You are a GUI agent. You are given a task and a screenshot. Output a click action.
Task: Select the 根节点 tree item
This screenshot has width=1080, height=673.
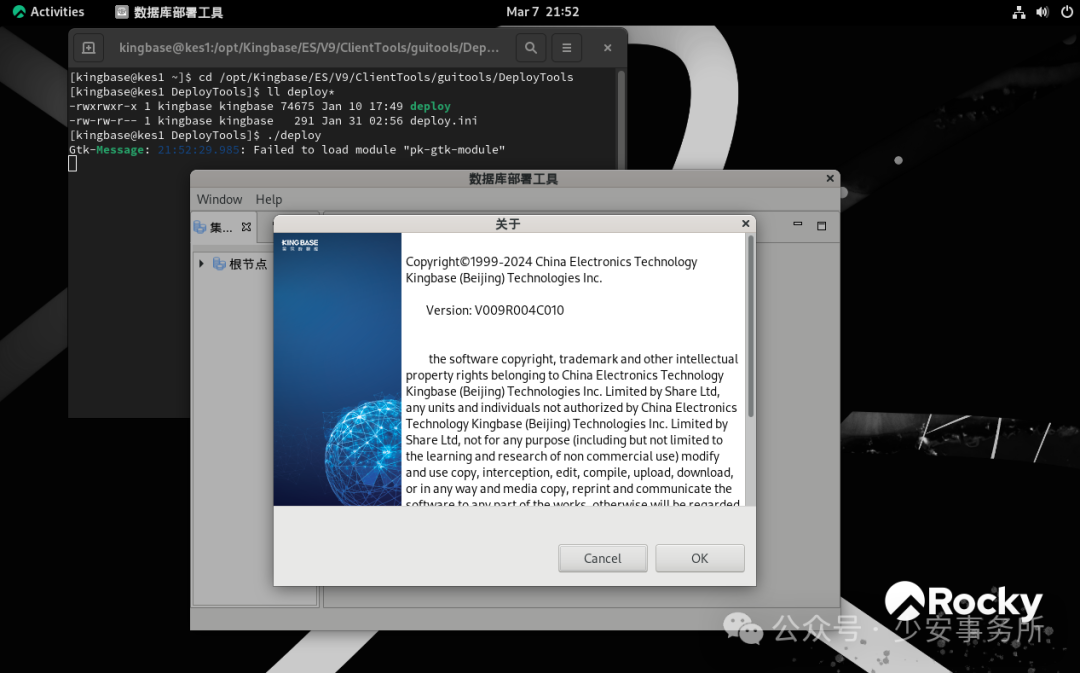click(247, 264)
